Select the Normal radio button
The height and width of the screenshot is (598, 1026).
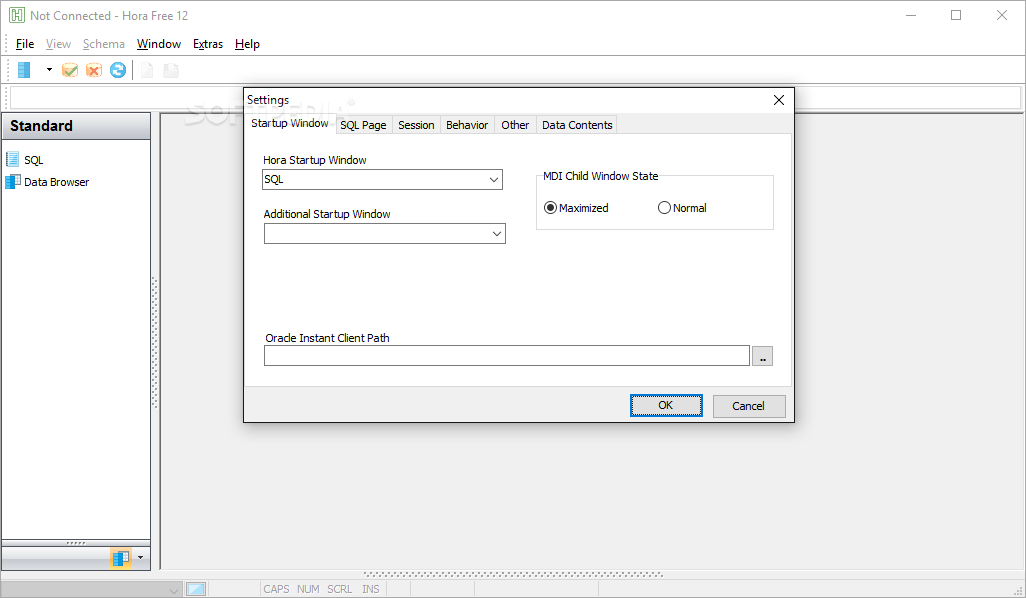(664, 207)
